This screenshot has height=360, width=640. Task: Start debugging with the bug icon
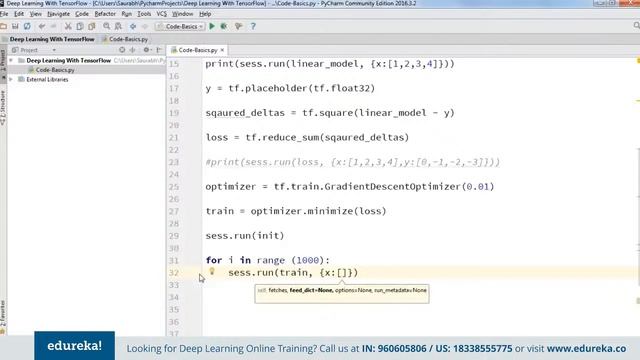coord(224,26)
